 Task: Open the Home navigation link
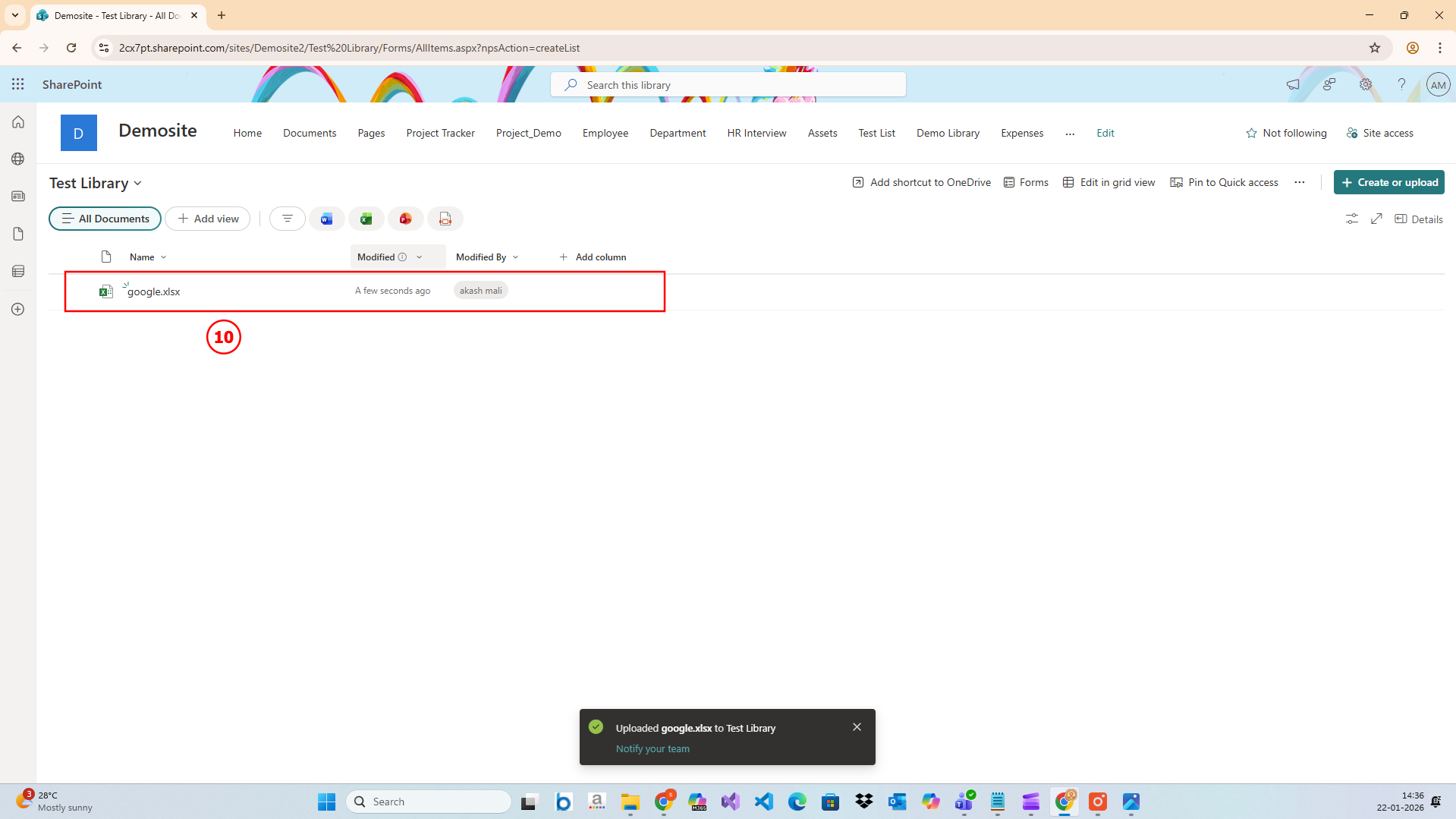[x=247, y=133]
